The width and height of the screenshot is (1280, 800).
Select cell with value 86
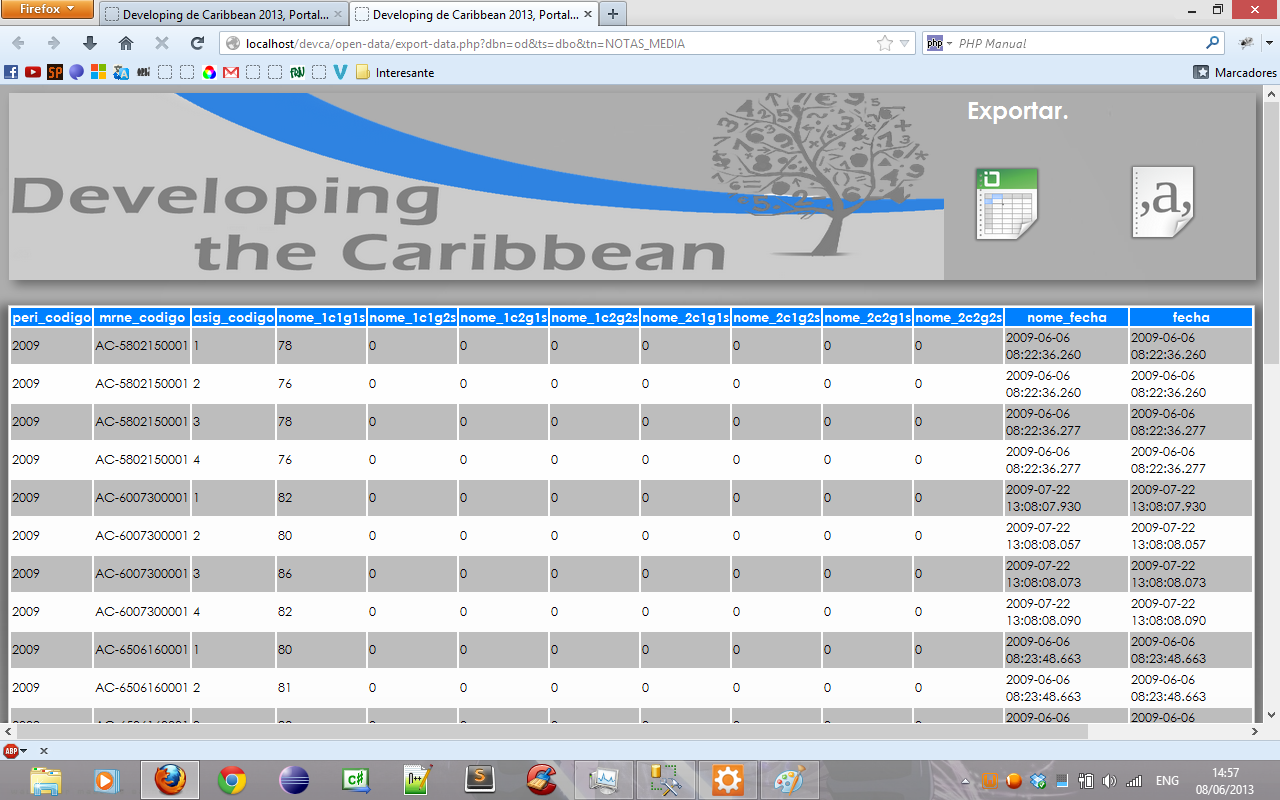tap(321, 574)
